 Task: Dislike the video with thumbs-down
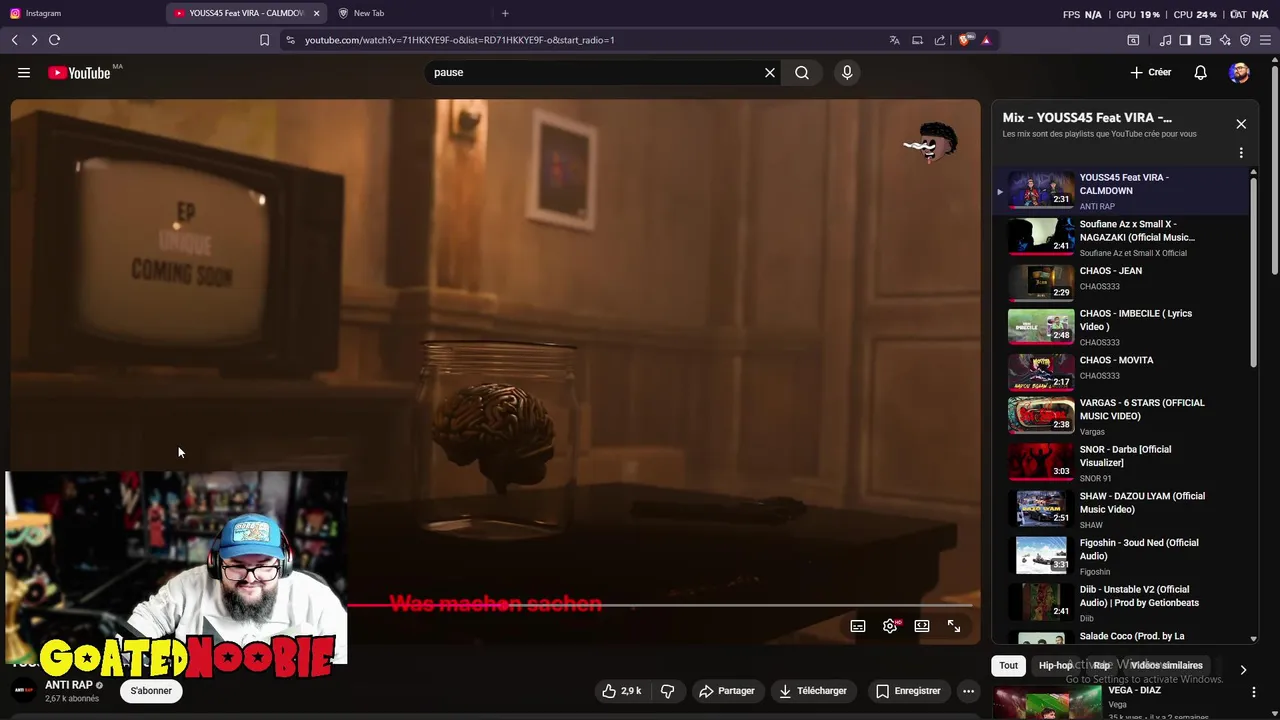[x=667, y=691]
